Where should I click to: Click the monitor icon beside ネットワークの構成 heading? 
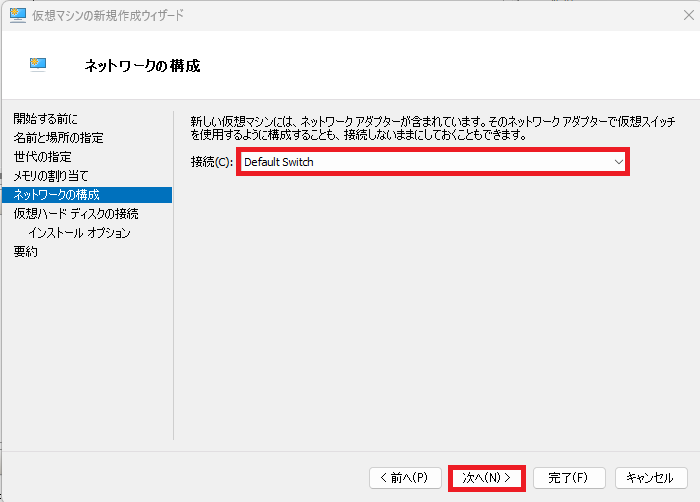click(38, 65)
